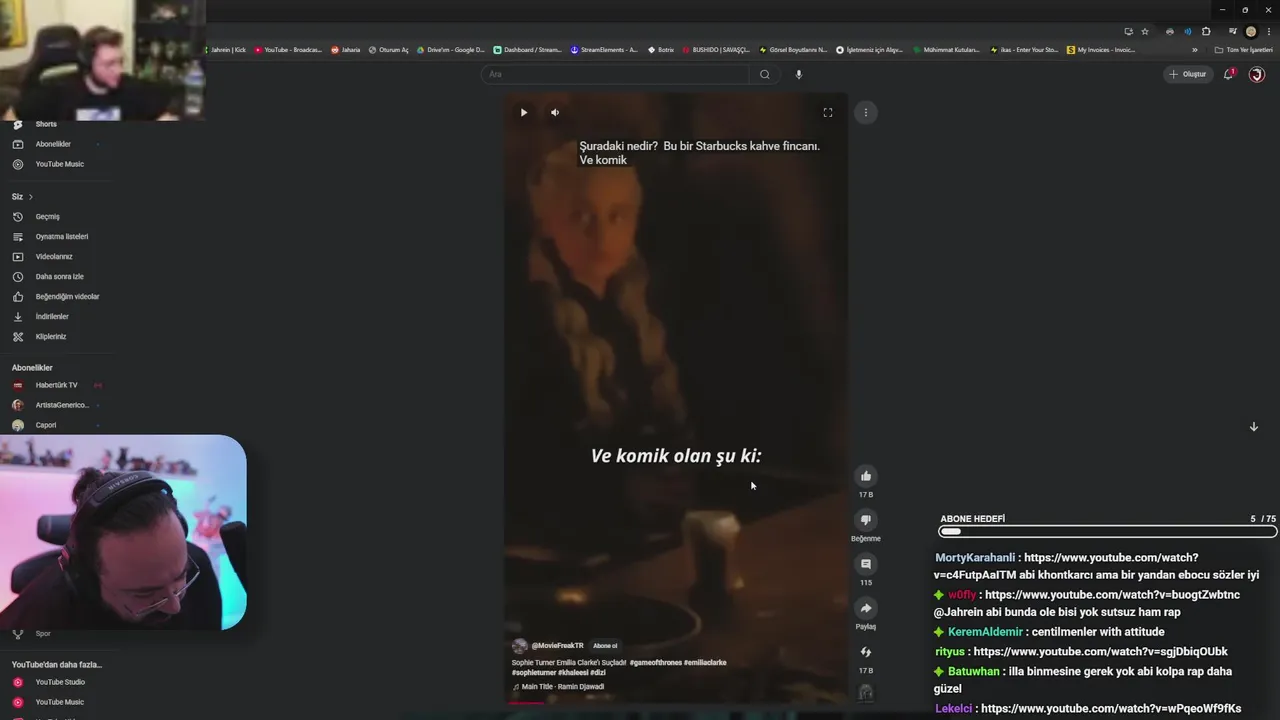Expand the Siz section chevron
Viewport: 1280px width, 720px height.
click(x=31, y=197)
